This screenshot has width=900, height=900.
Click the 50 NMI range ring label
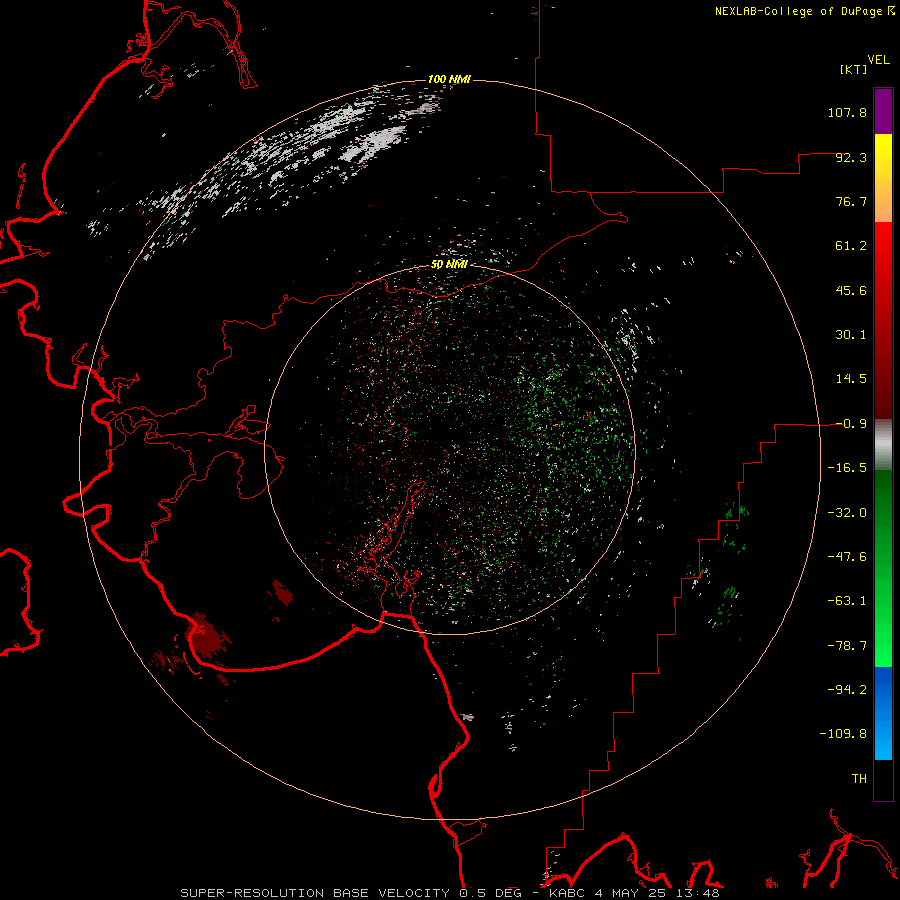point(449,265)
